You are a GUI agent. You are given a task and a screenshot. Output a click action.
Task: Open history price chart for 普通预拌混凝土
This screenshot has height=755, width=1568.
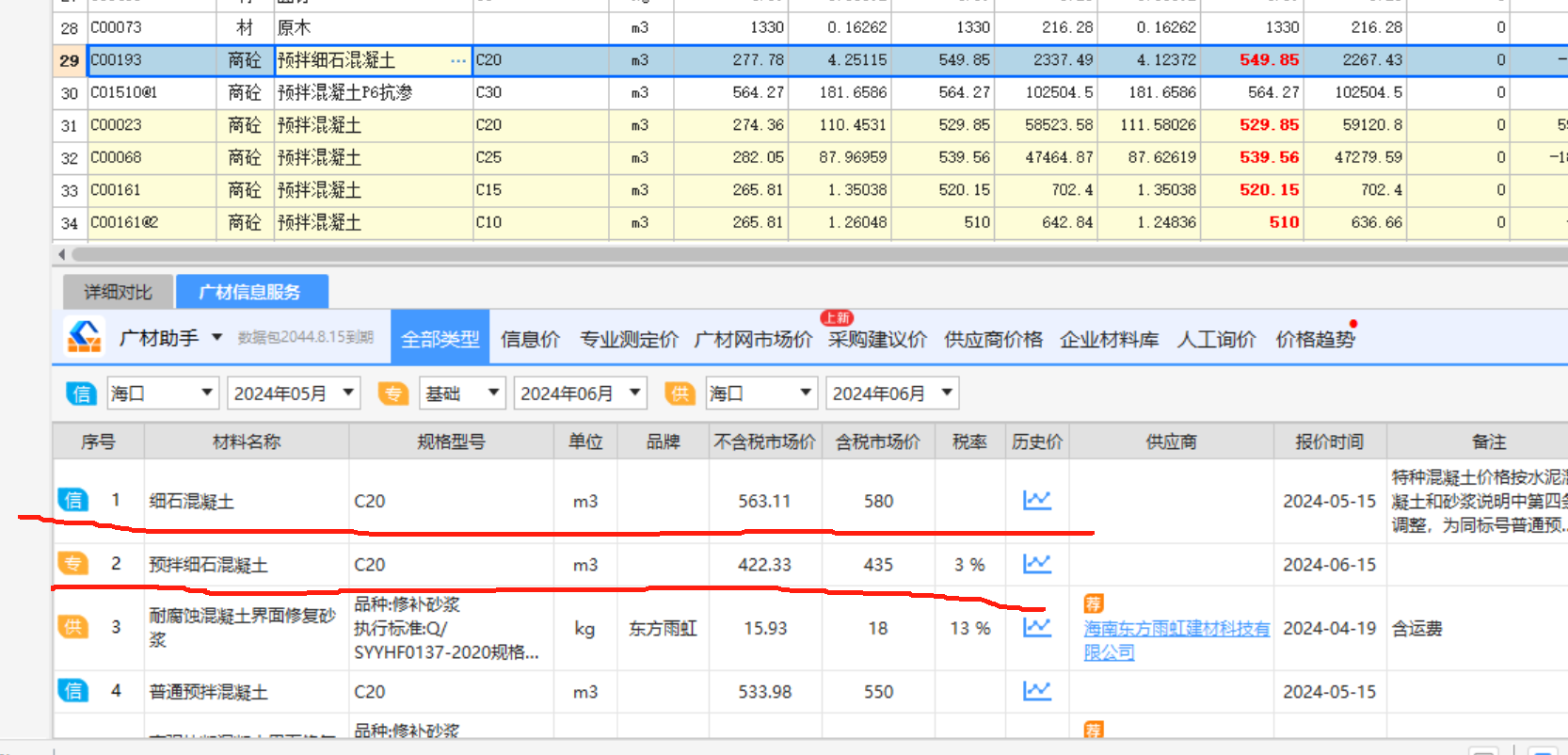[1036, 690]
